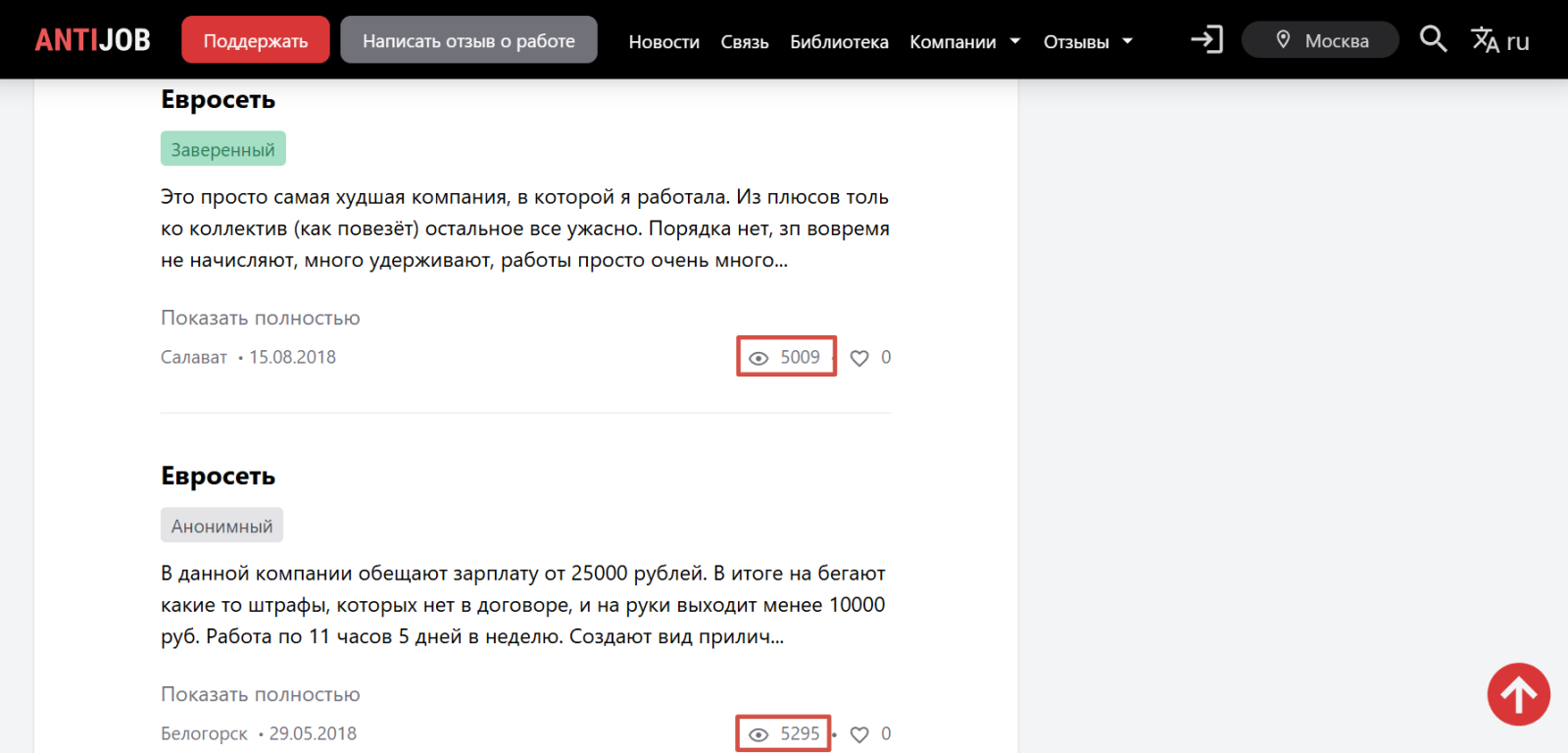The image size is (1568, 753).
Task: Click the location pin icon beside Москва
Action: coord(1283,40)
